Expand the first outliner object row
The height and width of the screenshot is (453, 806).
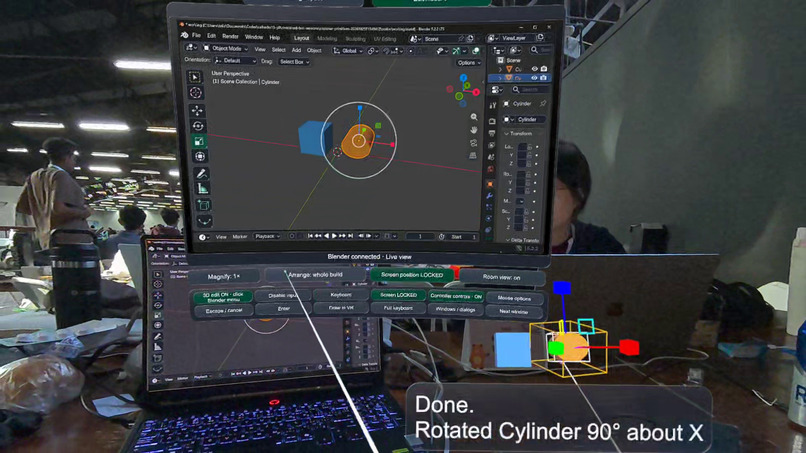tap(500, 68)
